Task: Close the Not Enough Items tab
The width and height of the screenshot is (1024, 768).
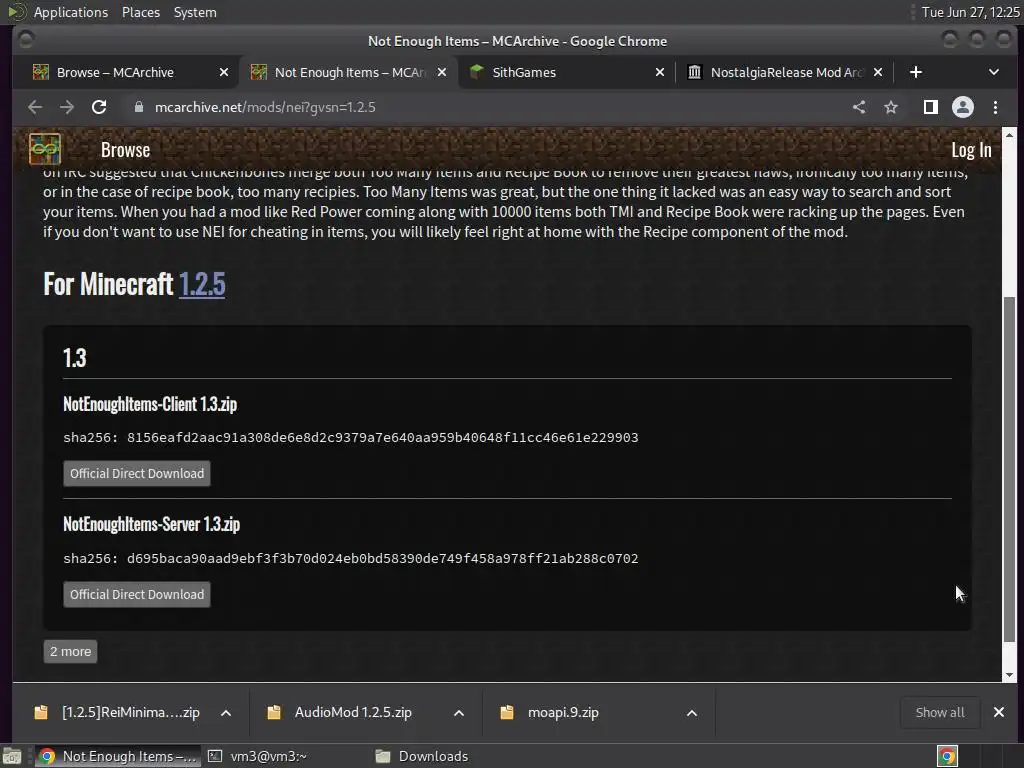Action: (442, 72)
